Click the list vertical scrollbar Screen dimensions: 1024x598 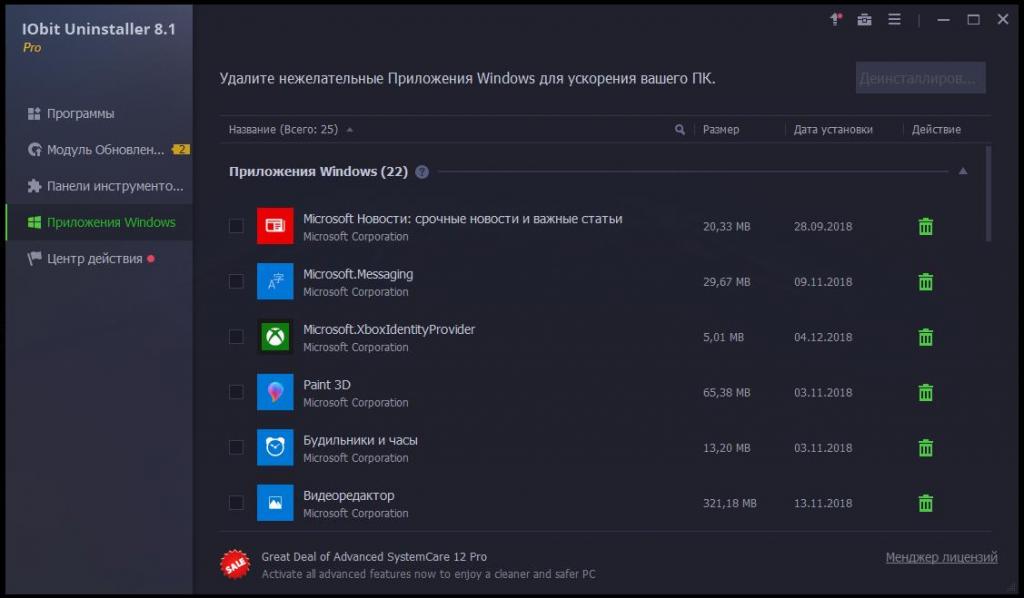click(x=988, y=194)
